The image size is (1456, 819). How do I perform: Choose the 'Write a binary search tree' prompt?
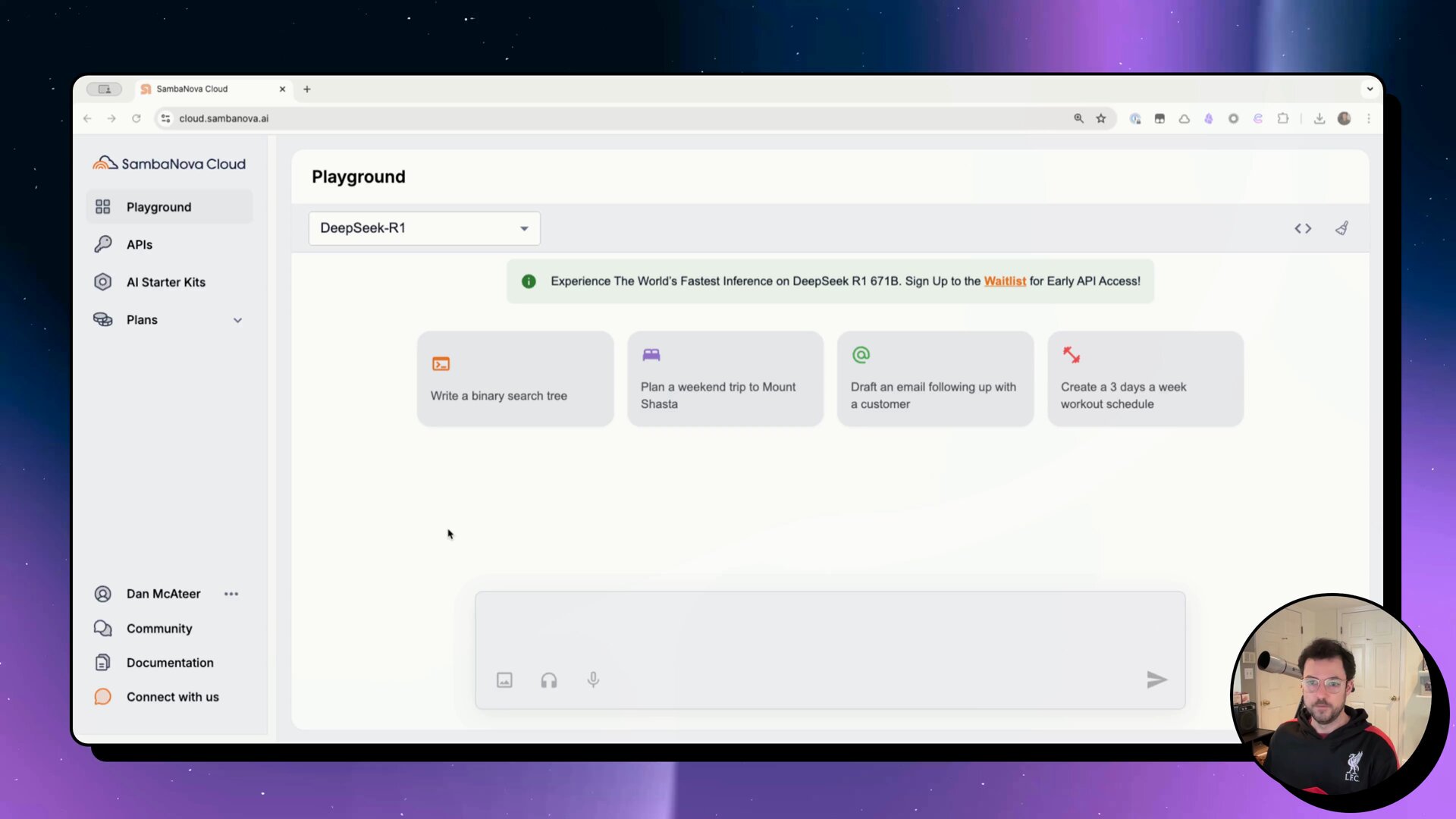click(x=515, y=378)
